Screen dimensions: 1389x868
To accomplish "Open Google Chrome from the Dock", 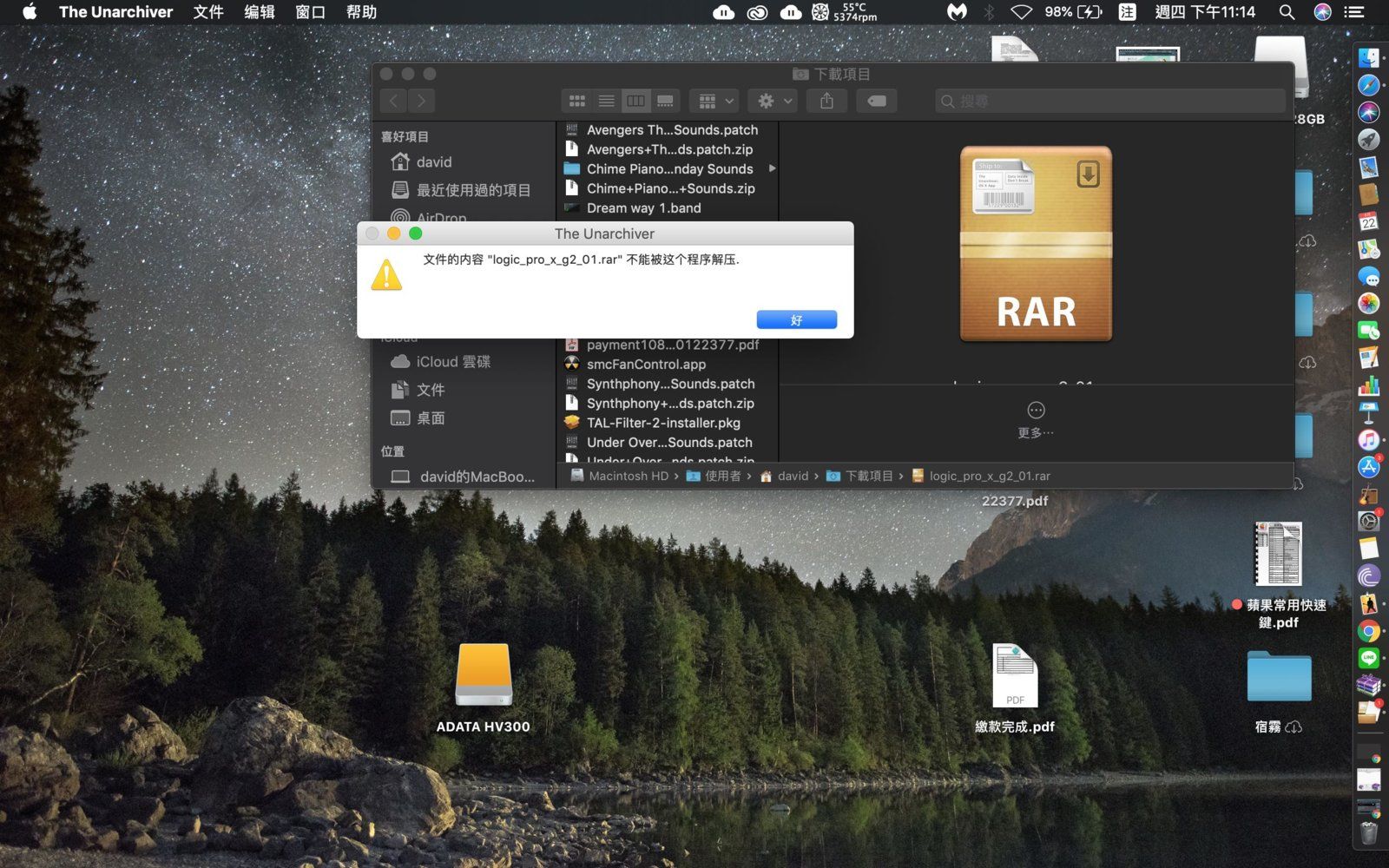I will pos(1369,631).
